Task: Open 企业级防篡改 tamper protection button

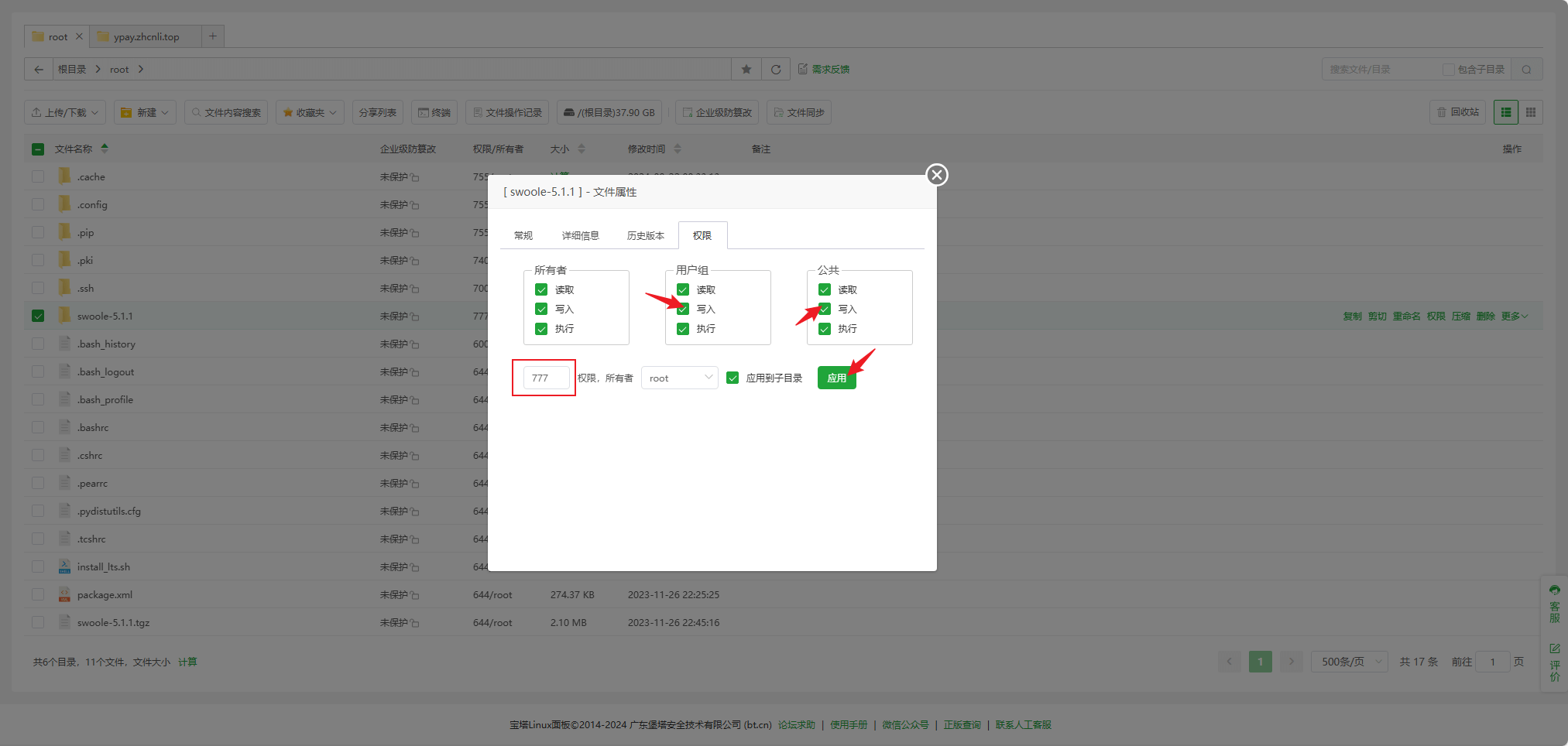Action: point(717,112)
